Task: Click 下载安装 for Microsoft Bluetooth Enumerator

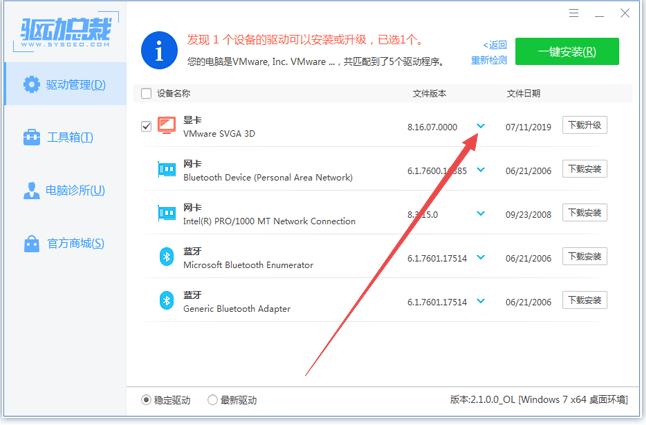Action: pyautogui.click(x=585, y=257)
